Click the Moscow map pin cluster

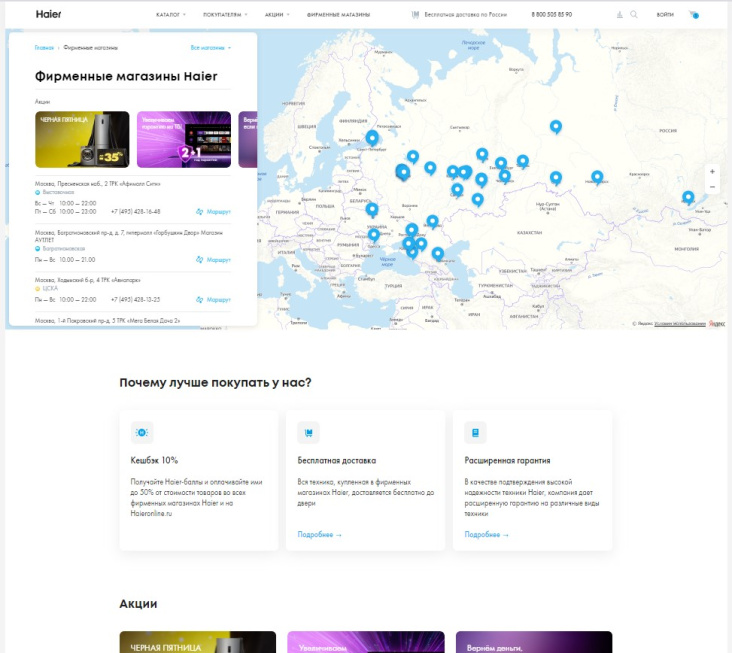coord(403,172)
